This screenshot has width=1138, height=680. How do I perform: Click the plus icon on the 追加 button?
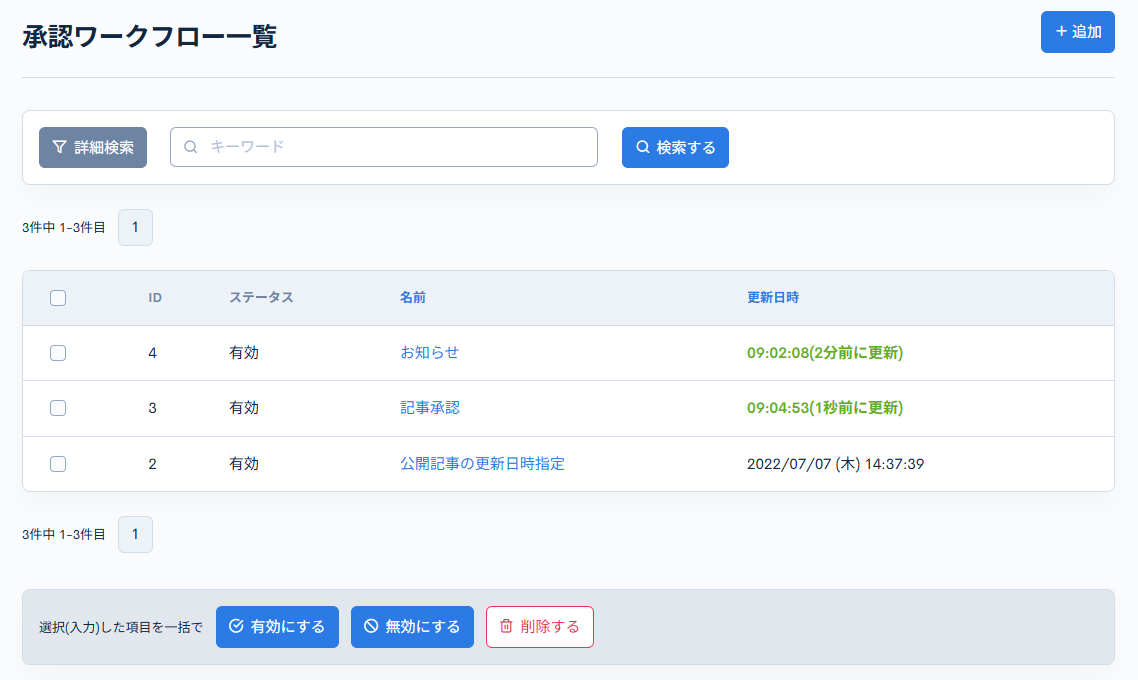[1060, 32]
